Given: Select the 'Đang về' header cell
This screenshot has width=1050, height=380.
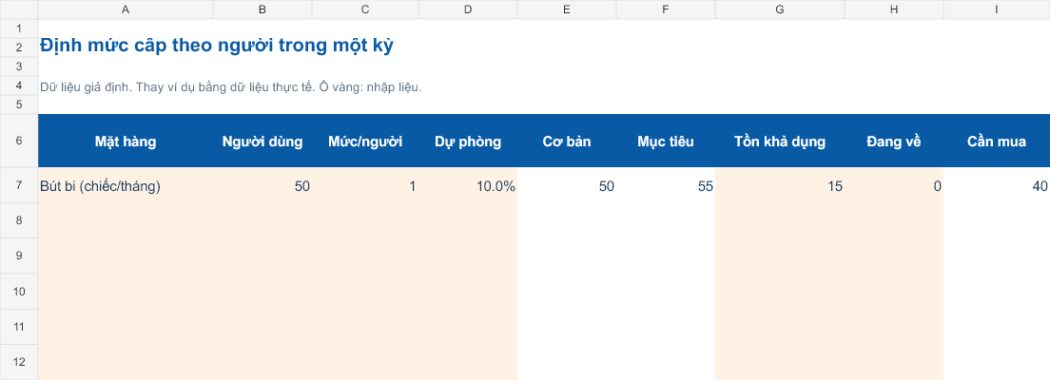Looking at the screenshot, I should [x=894, y=141].
